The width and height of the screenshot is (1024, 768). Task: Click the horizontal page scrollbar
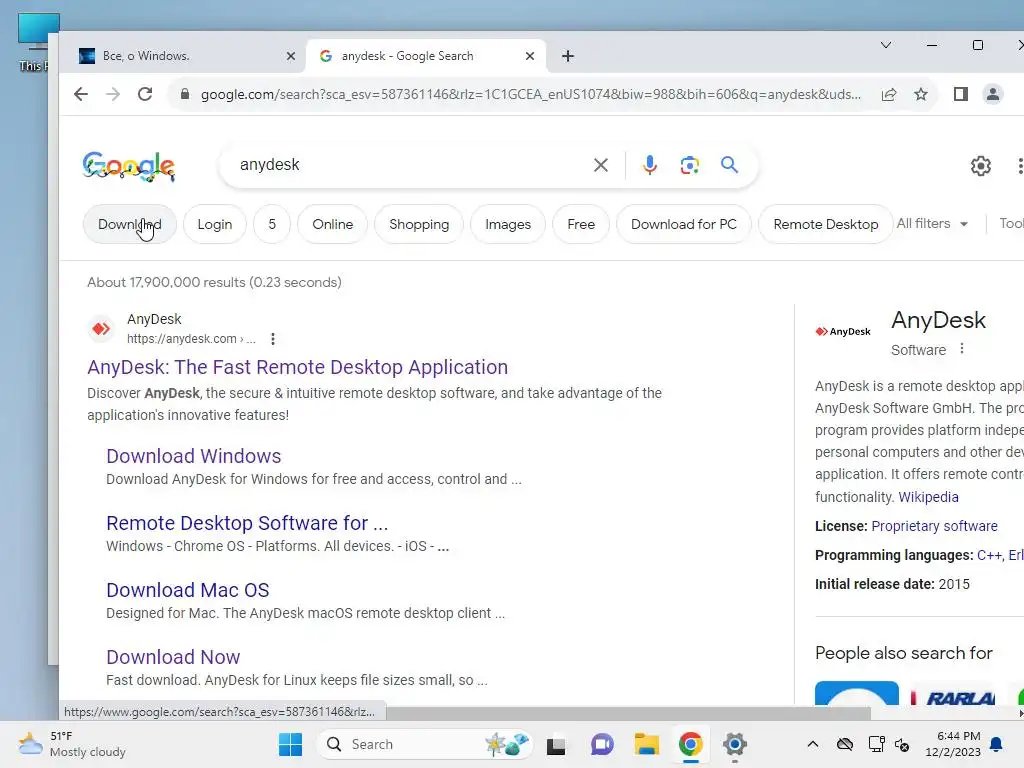pos(627,713)
